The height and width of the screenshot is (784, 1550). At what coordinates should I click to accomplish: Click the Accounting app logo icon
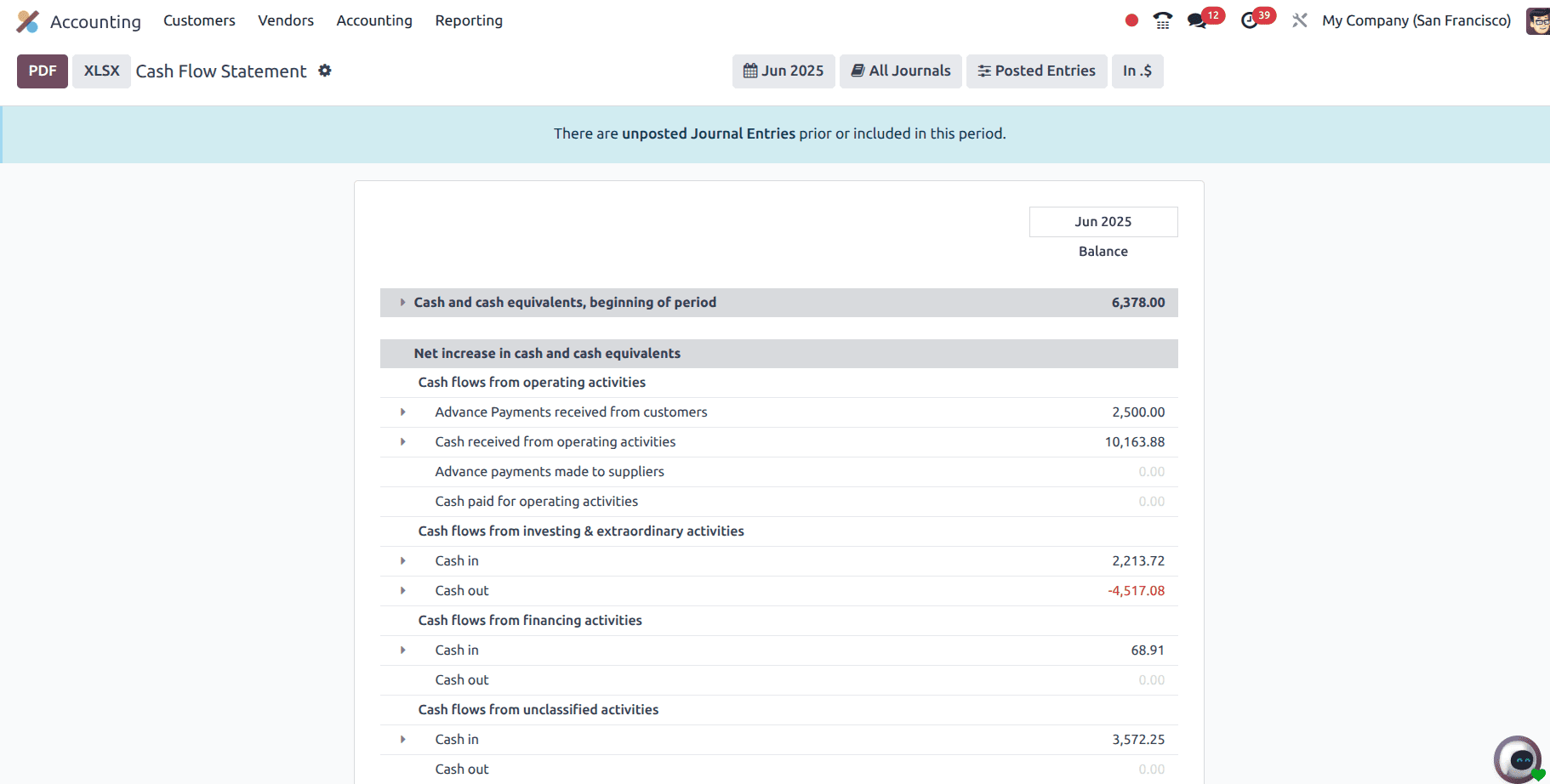coord(27,21)
